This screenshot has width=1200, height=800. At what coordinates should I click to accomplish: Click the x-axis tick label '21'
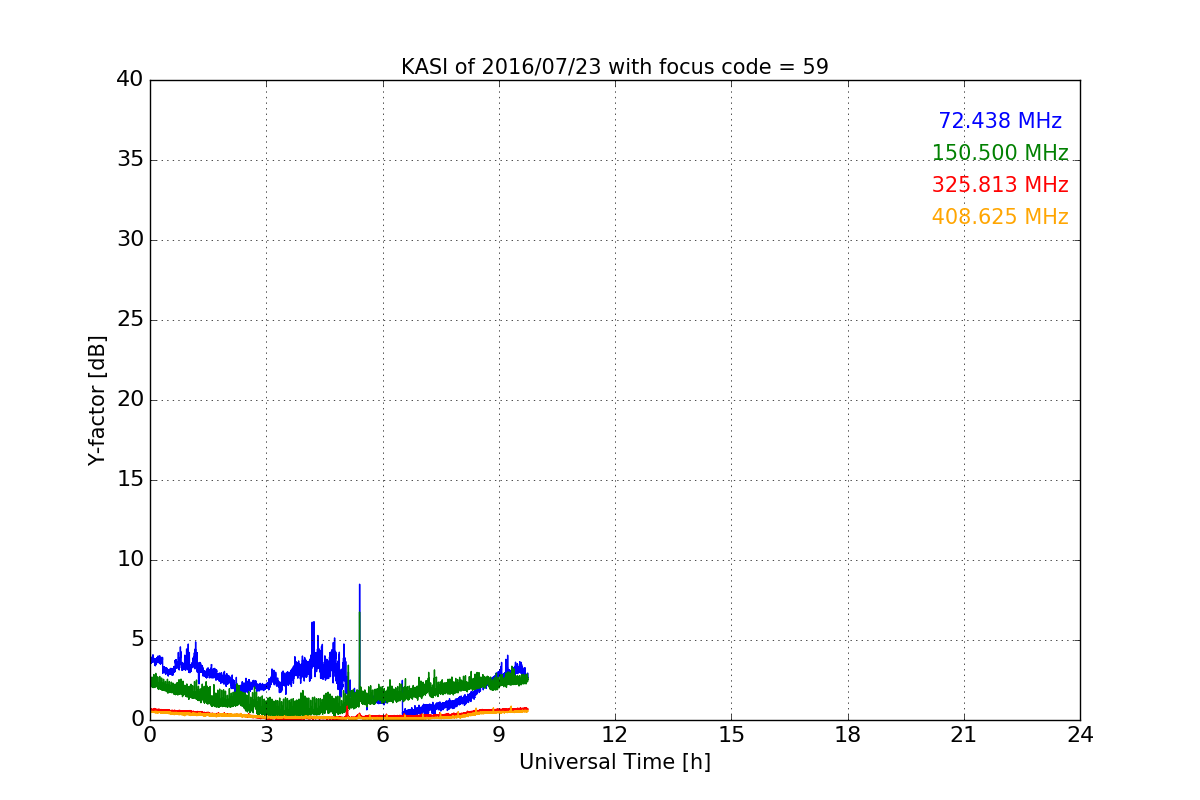coord(964,734)
